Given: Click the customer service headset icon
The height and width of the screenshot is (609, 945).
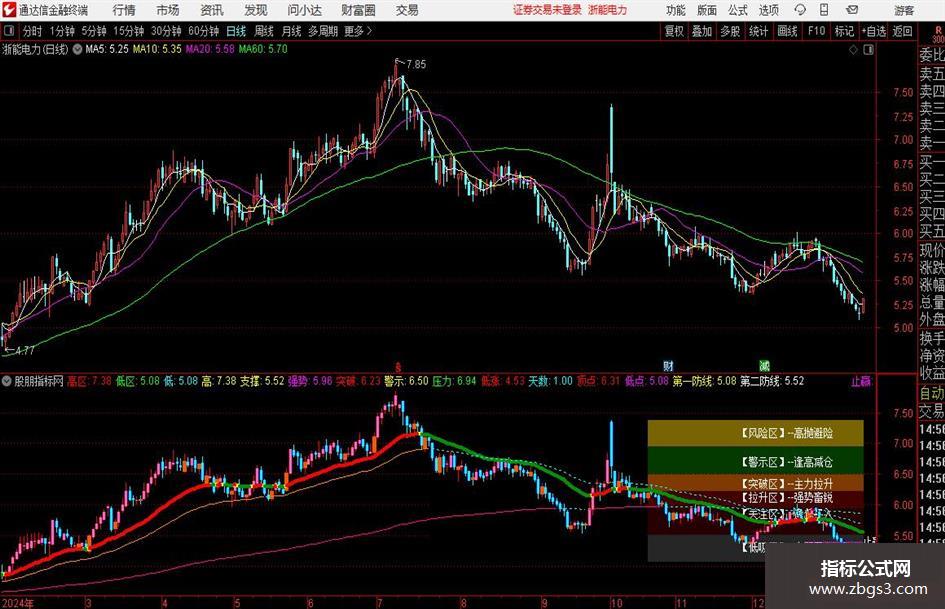Looking at the screenshot, I should click(x=800, y=10).
